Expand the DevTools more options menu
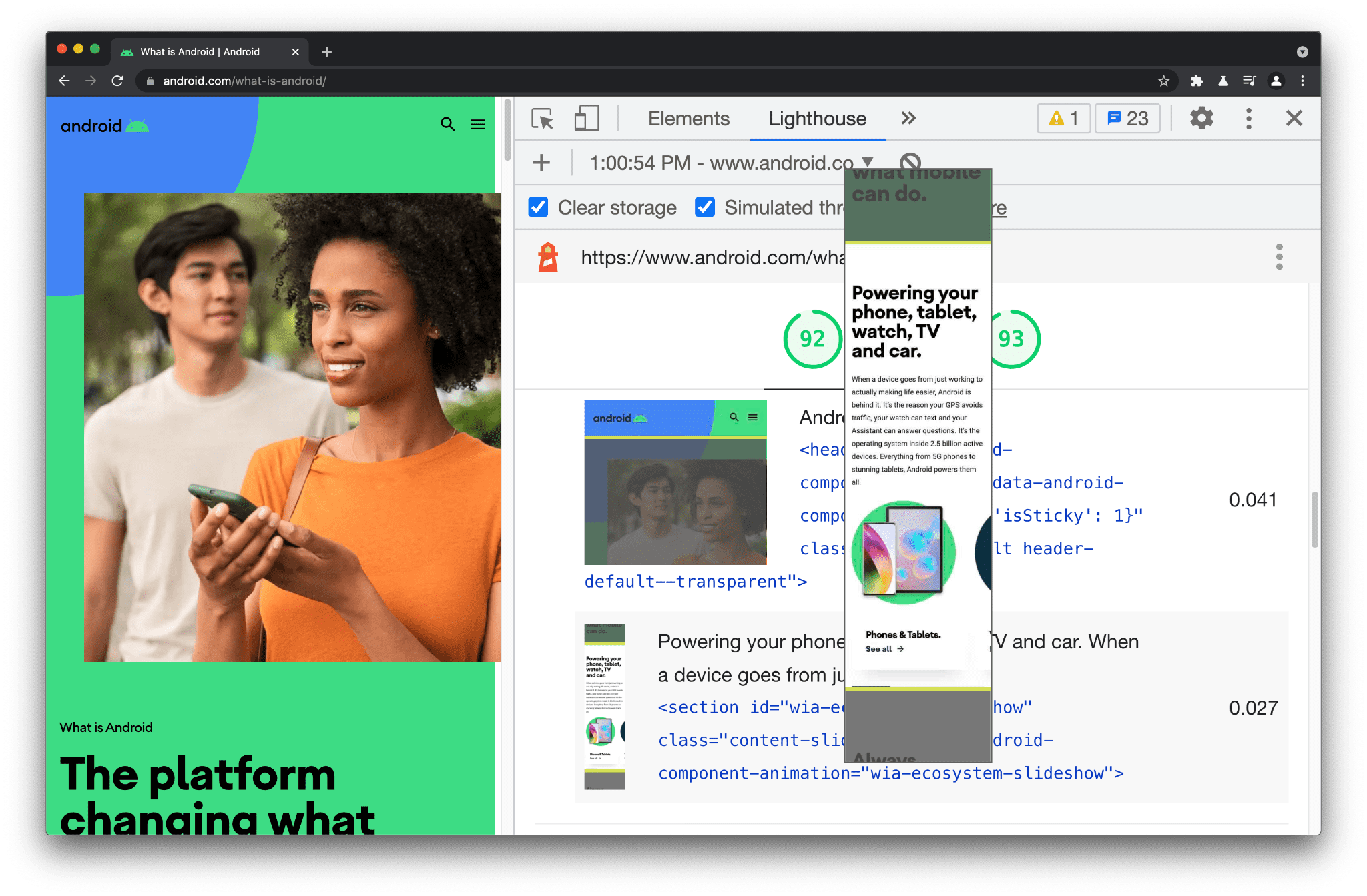 click(x=1248, y=118)
